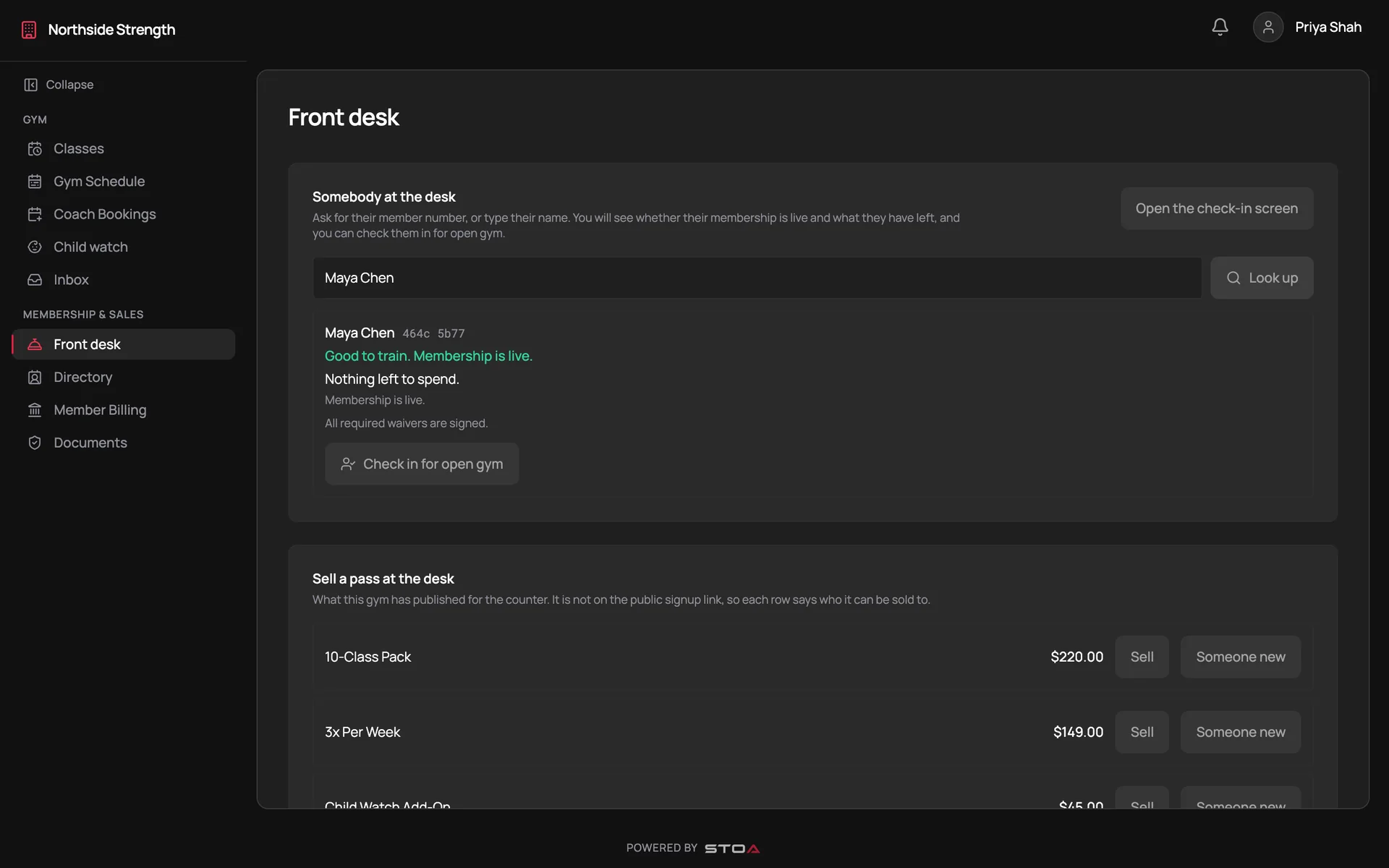
Task: Open Member Billing bank icon
Action: pyautogui.click(x=35, y=410)
